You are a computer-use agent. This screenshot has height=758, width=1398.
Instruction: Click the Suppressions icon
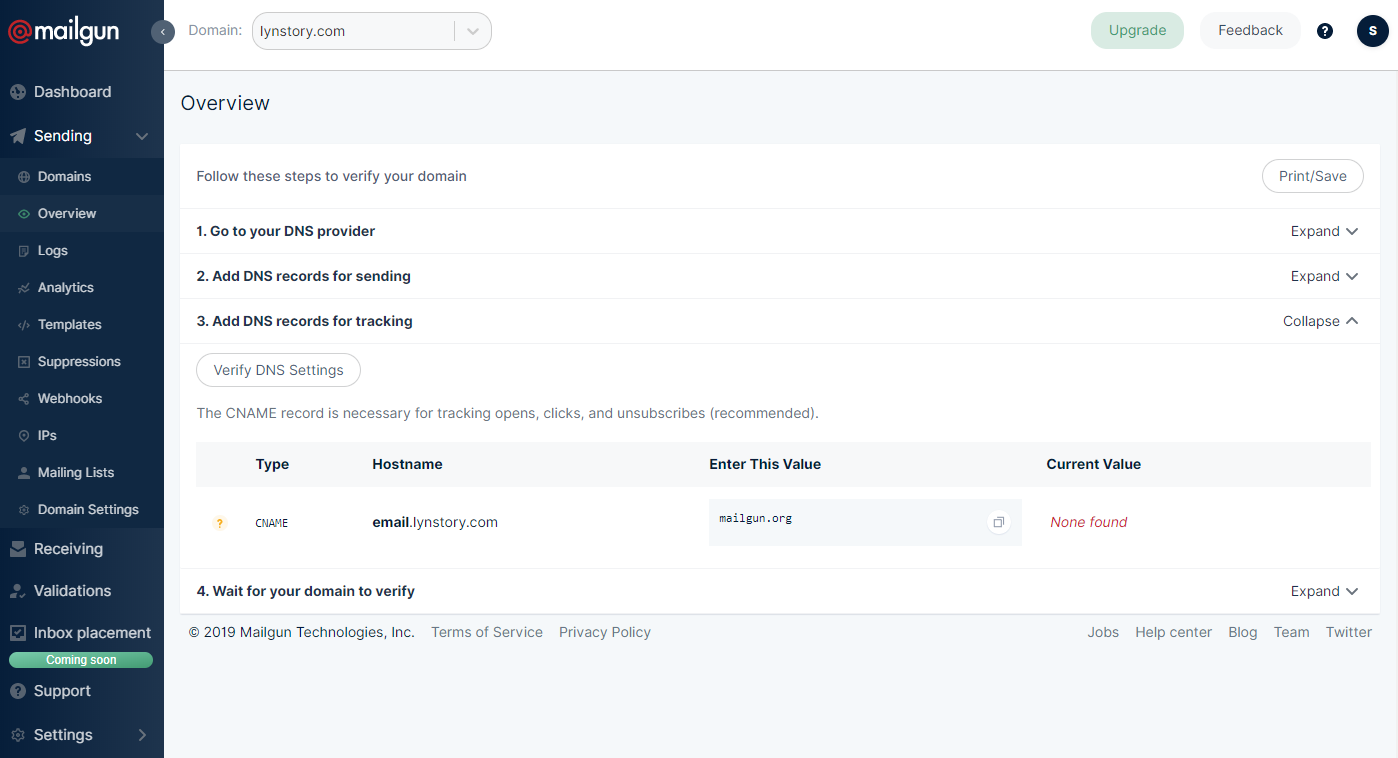point(24,362)
